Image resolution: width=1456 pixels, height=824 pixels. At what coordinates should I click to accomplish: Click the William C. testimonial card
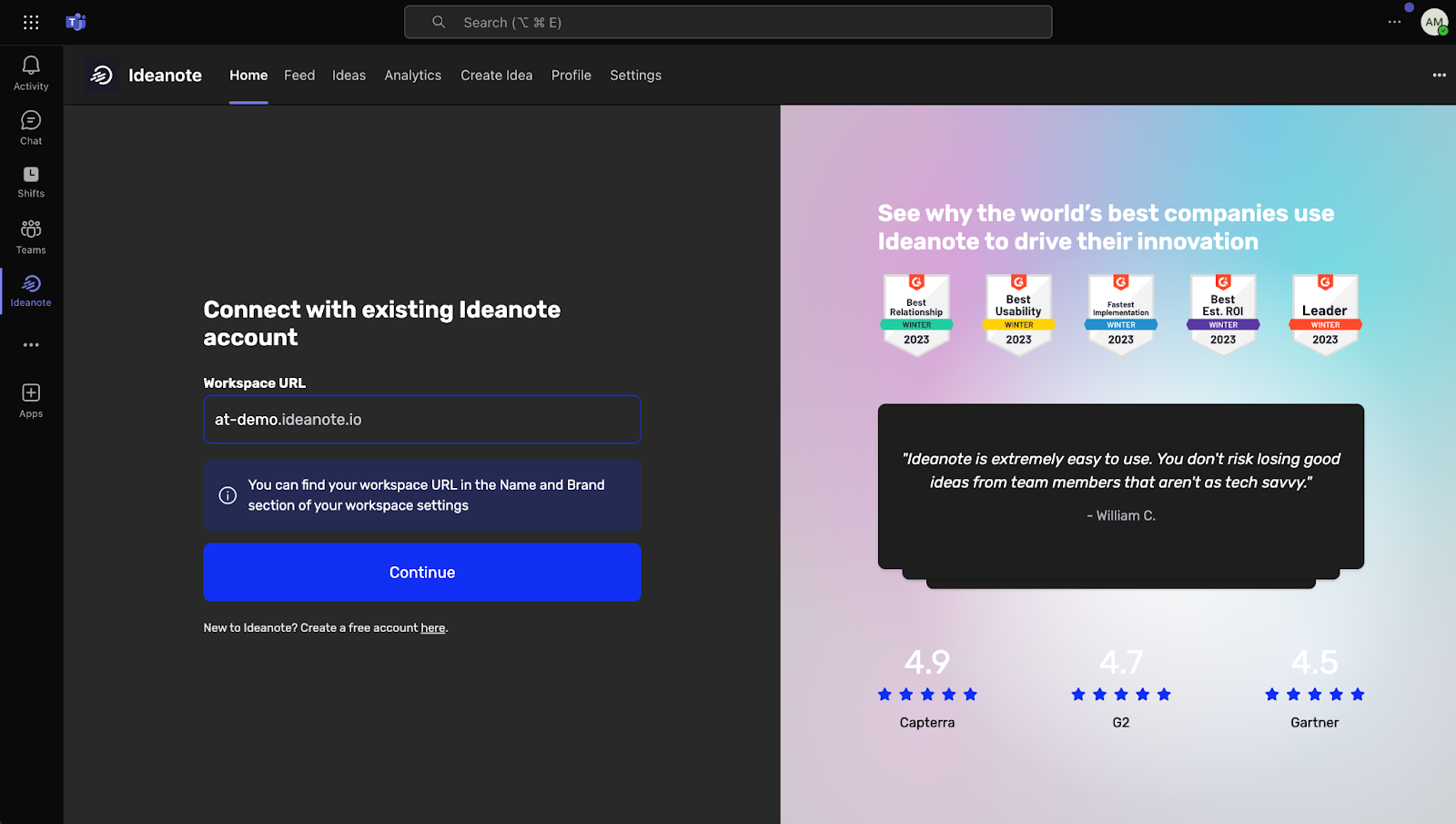tap(1120, 486)
